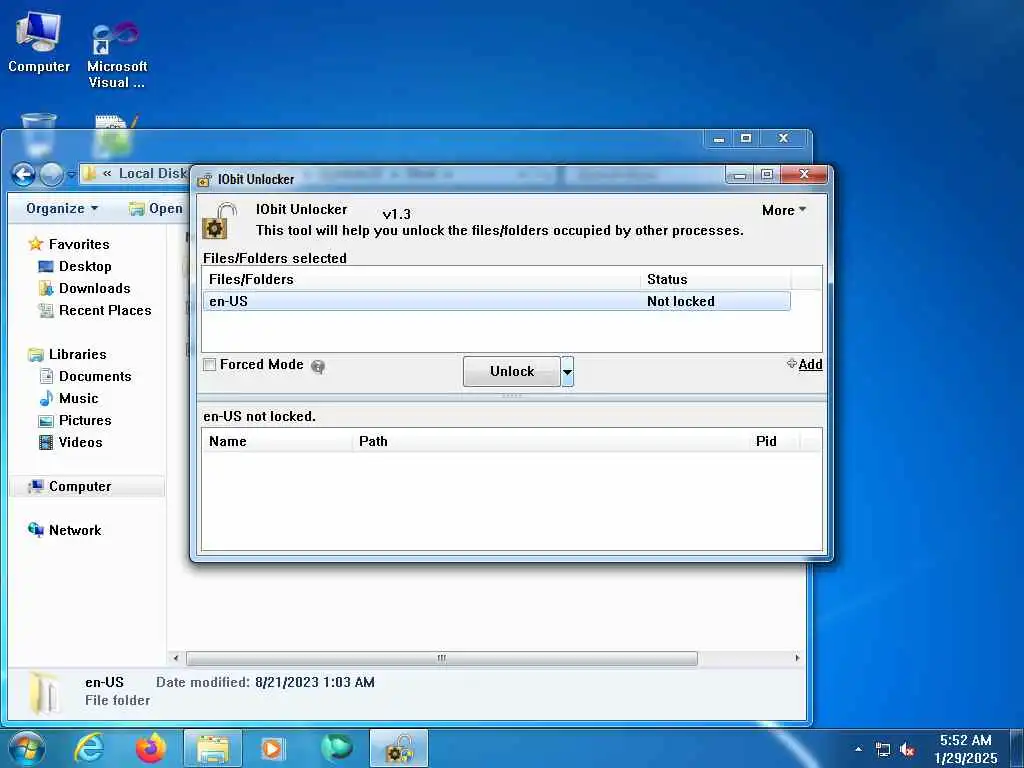Click the Path column header
This screenshot has height=768, width=1024.
point(551,441)
